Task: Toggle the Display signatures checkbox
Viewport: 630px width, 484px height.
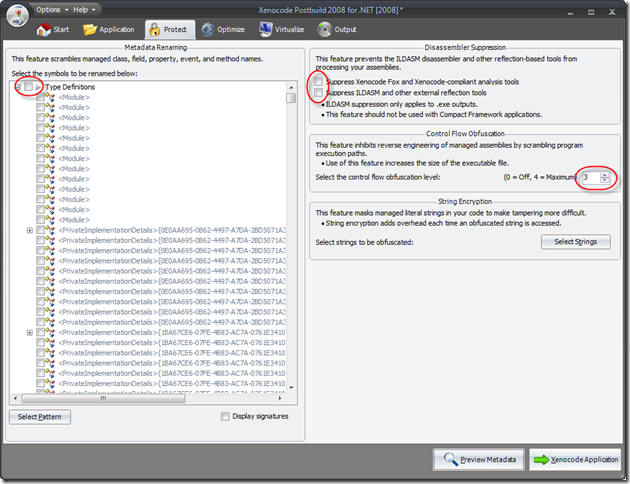Action: click(x=225, y=416)
